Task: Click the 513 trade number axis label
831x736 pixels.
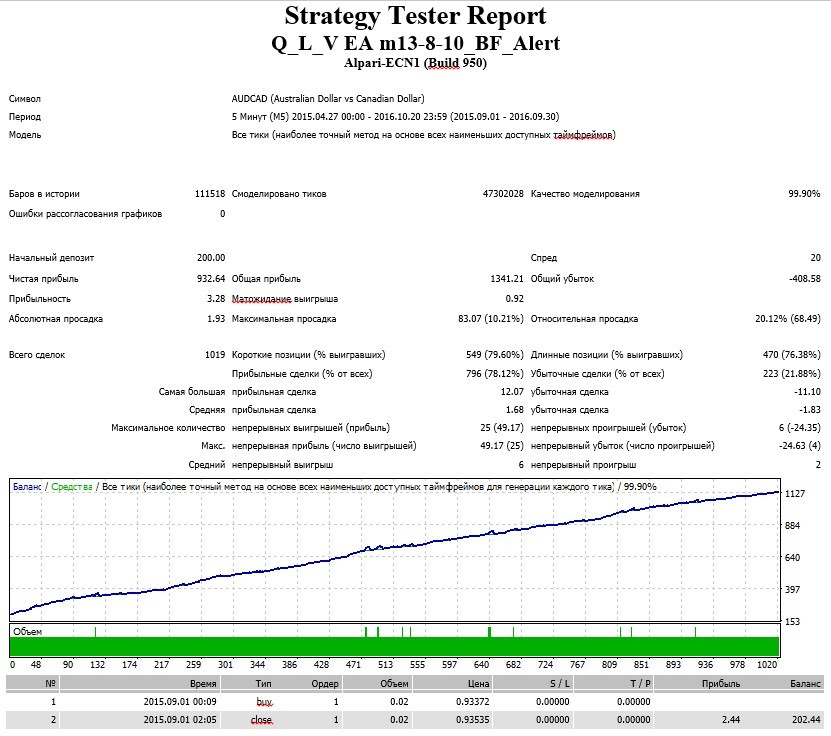Action: coord(385,665)
